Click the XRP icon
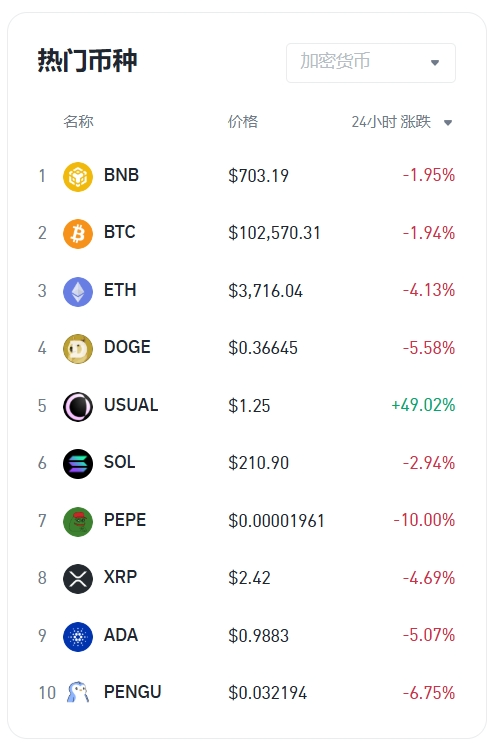Viewport: 496px width, 747px height. [78, 578]
